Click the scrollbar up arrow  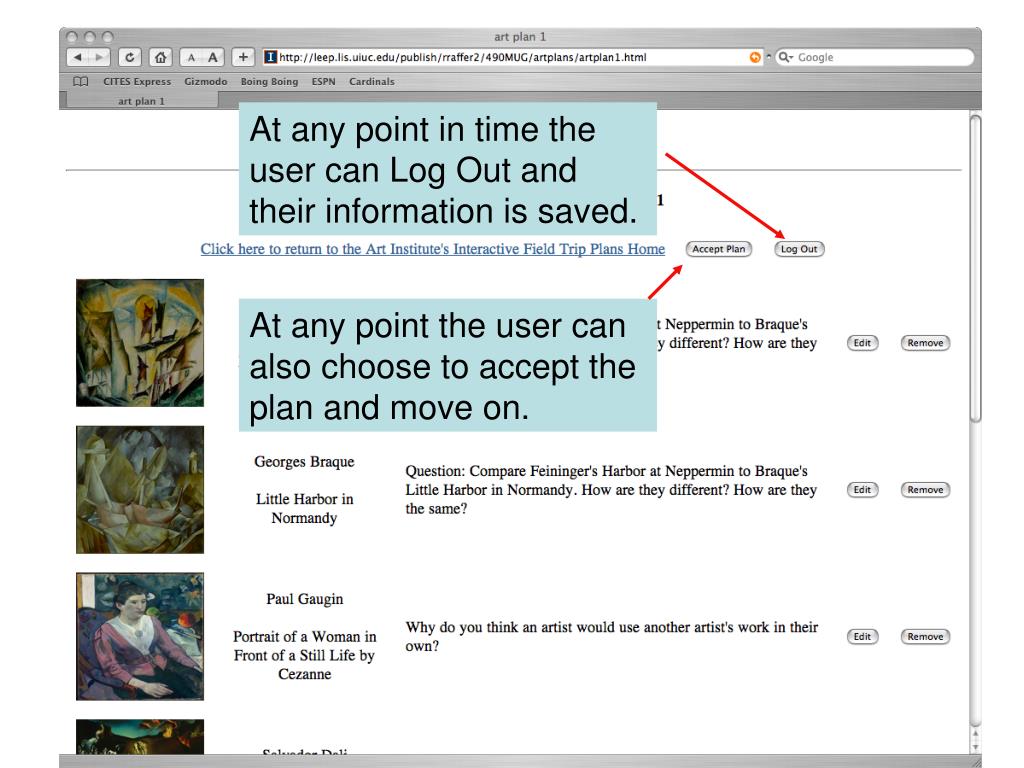[x=975, y=735]
